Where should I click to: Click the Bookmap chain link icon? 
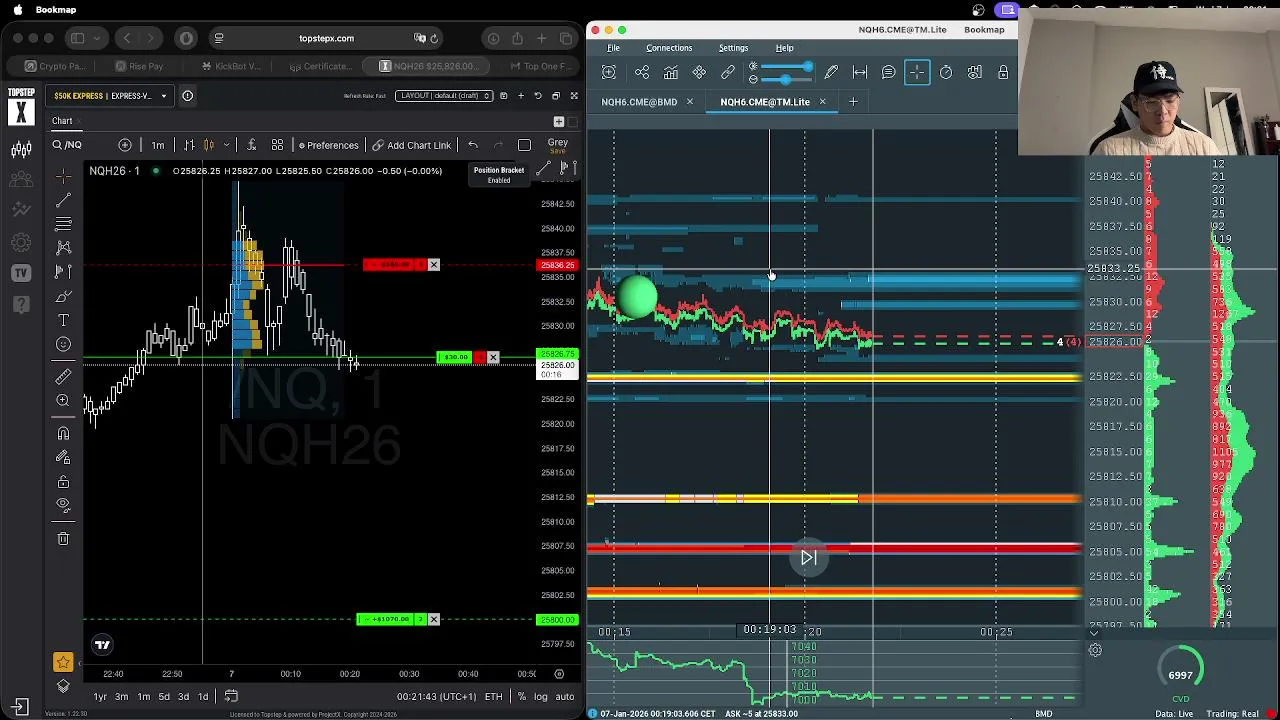[728, 72]
